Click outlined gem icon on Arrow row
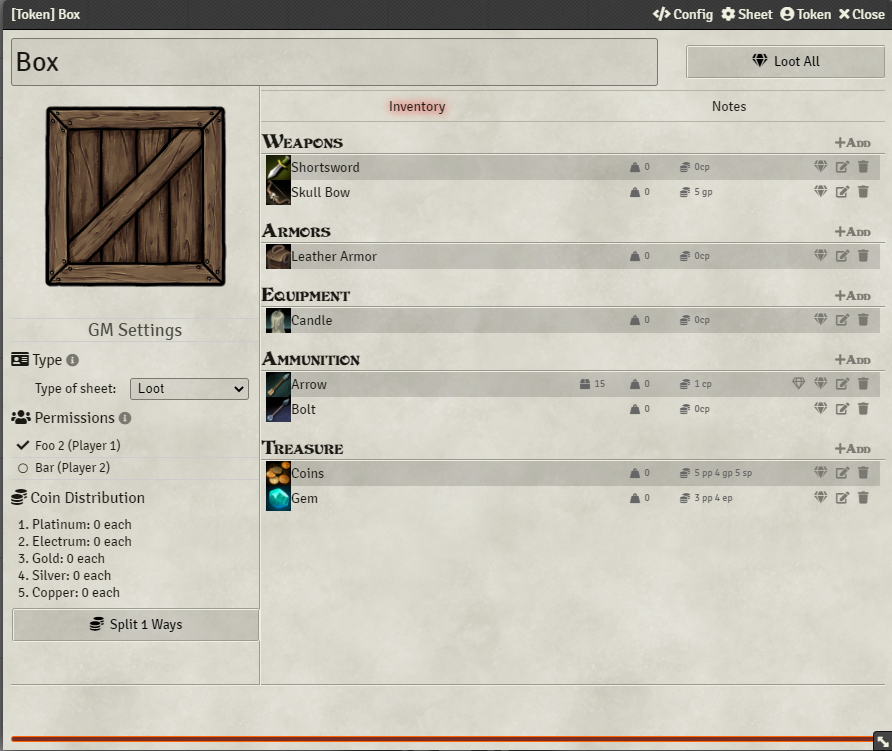The width and height of the screenshot is (892, 751). pos(798,384)
